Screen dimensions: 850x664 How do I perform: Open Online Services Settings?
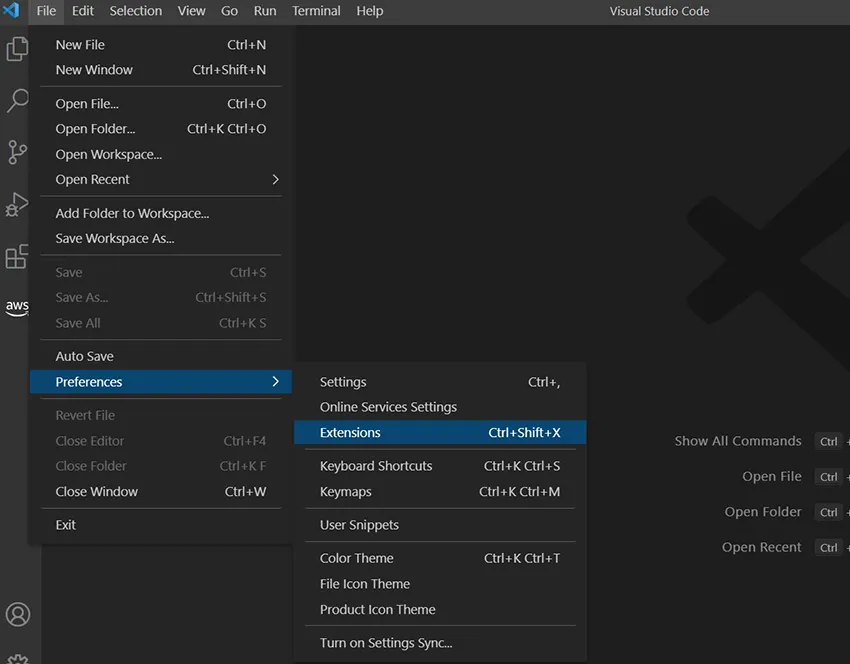[x=440, y=407]
